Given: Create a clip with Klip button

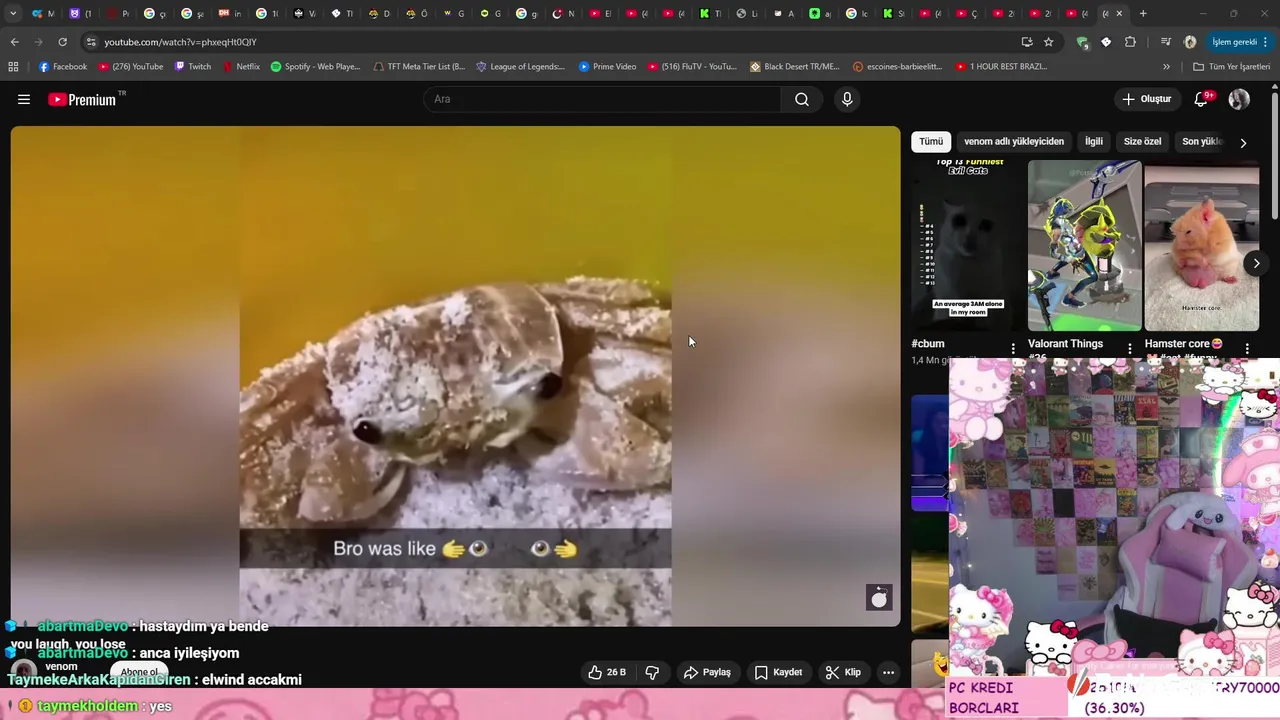Looking at the screenshot, I should [x=842, y=672].
